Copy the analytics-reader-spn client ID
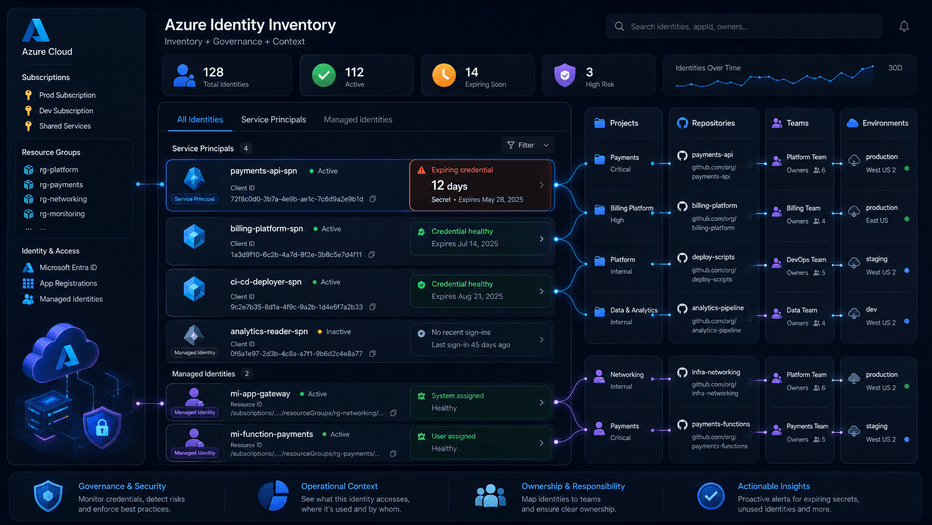Image resolution: width=932 pixels, height=525 pixels. click(x=372, y=353)
